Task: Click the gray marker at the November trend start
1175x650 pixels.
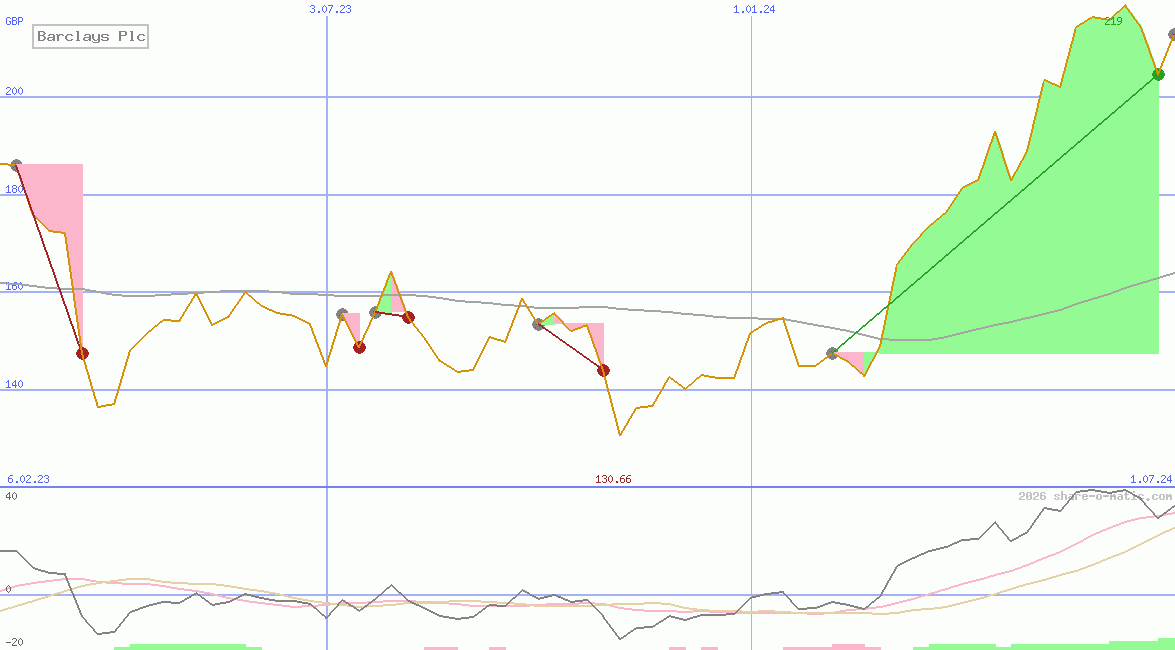Action: (x=832, y=352)
